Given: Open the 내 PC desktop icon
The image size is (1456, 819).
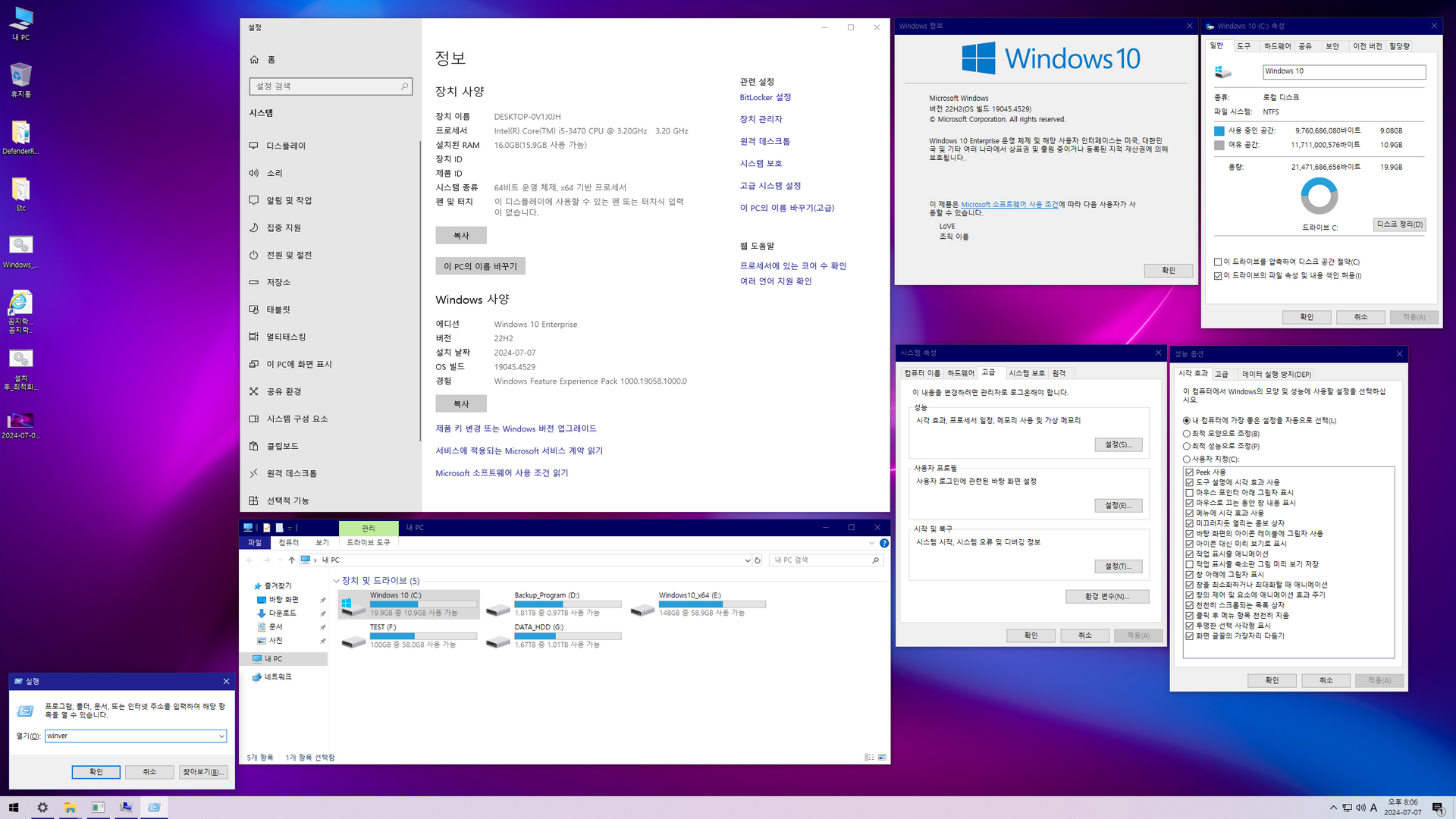Looking at the screenshot, I should click(20, 20).
